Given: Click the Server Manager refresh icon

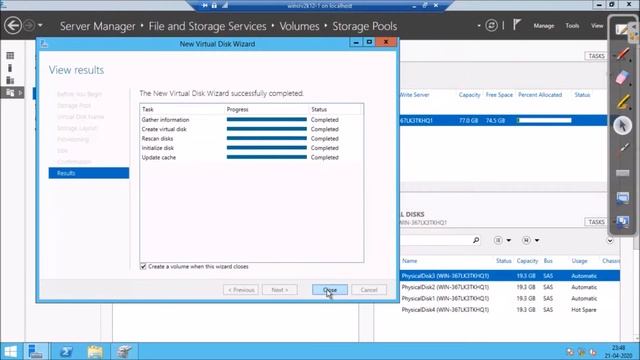Looking at the screenshot, I should pyautogui.click(x=491, y=26).
